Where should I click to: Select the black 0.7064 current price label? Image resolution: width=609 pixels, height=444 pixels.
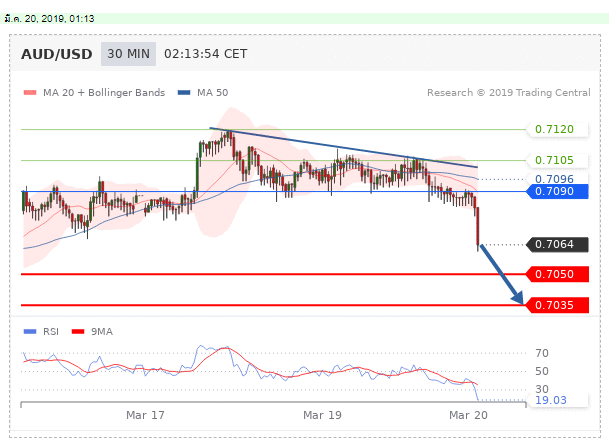557,245
